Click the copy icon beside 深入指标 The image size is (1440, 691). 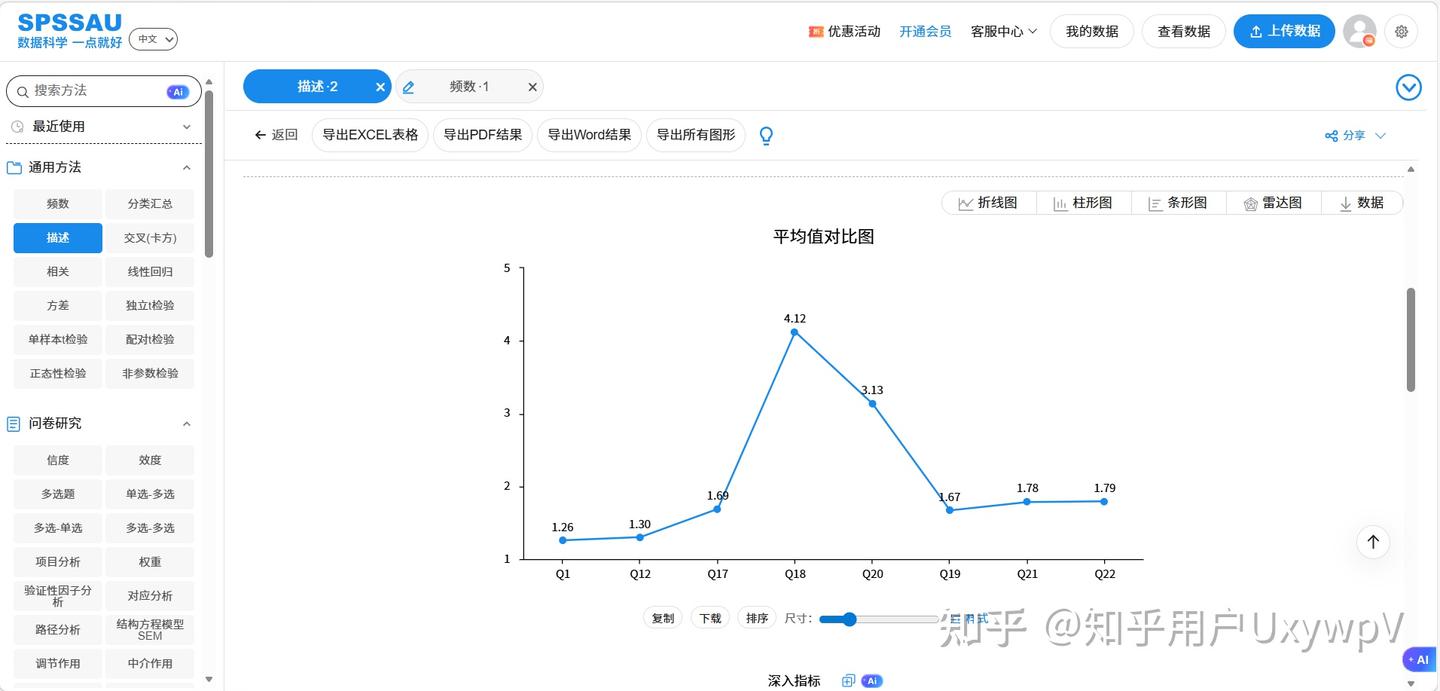(x=848, y=681)
